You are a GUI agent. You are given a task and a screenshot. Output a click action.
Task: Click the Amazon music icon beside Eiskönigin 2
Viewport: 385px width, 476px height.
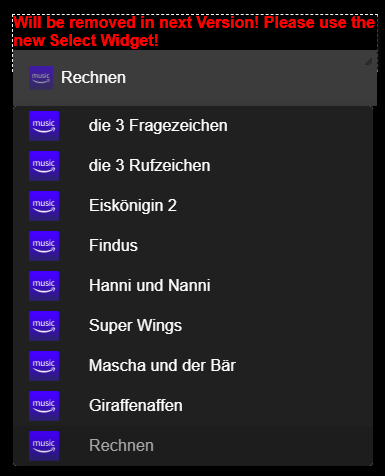44,206
